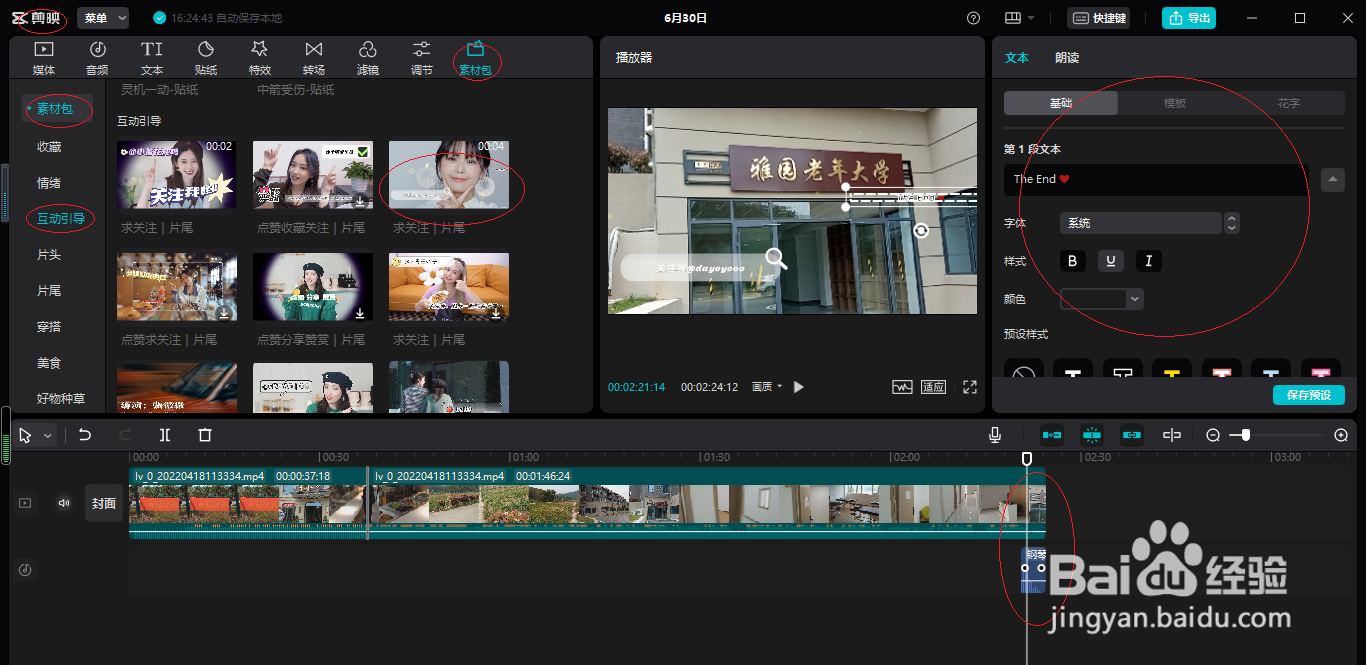Click the delete trash icon

point(205,435)
